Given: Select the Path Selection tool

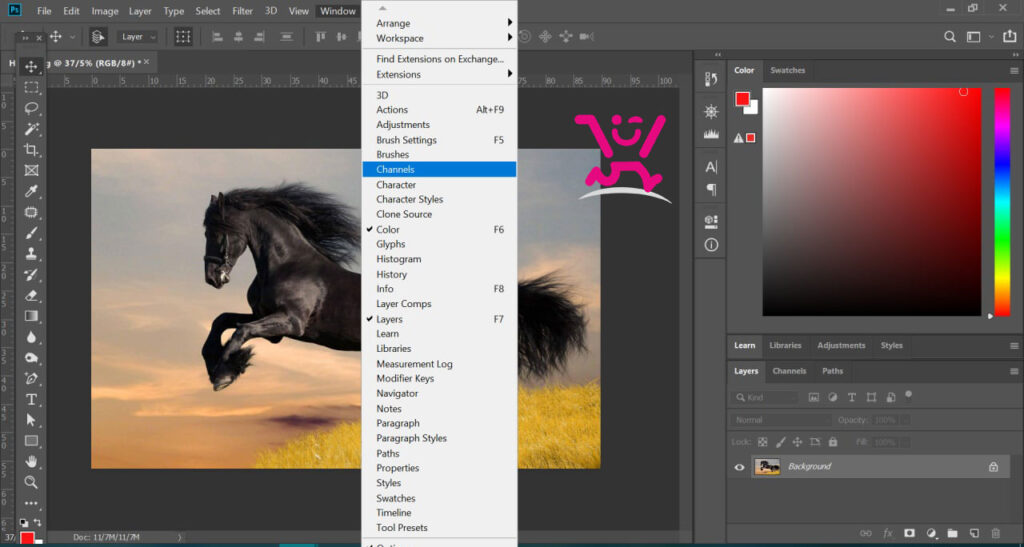Looking at the screenshot, I should coord(31,420).
